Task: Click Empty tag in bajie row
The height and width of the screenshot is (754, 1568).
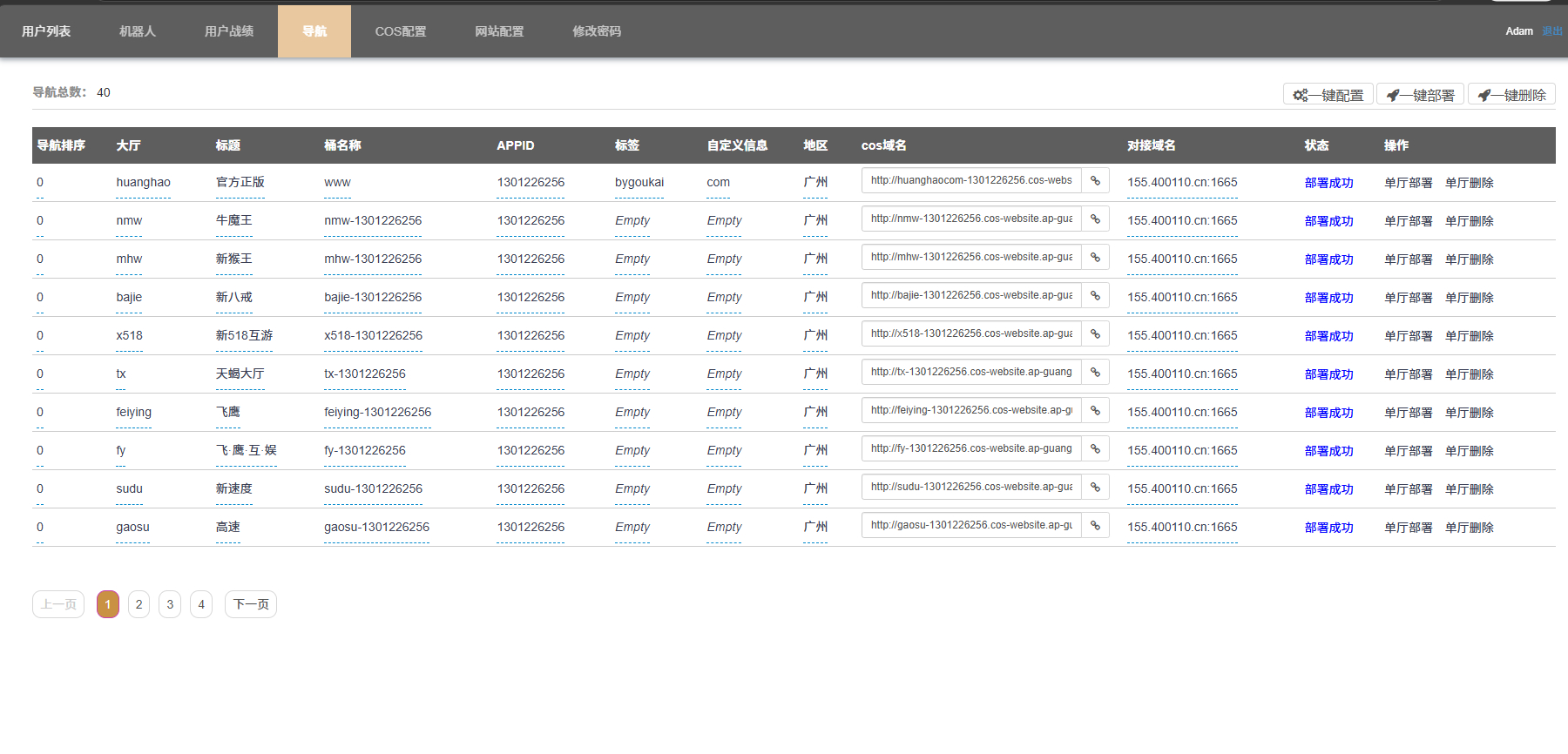Action: [632, 298]
